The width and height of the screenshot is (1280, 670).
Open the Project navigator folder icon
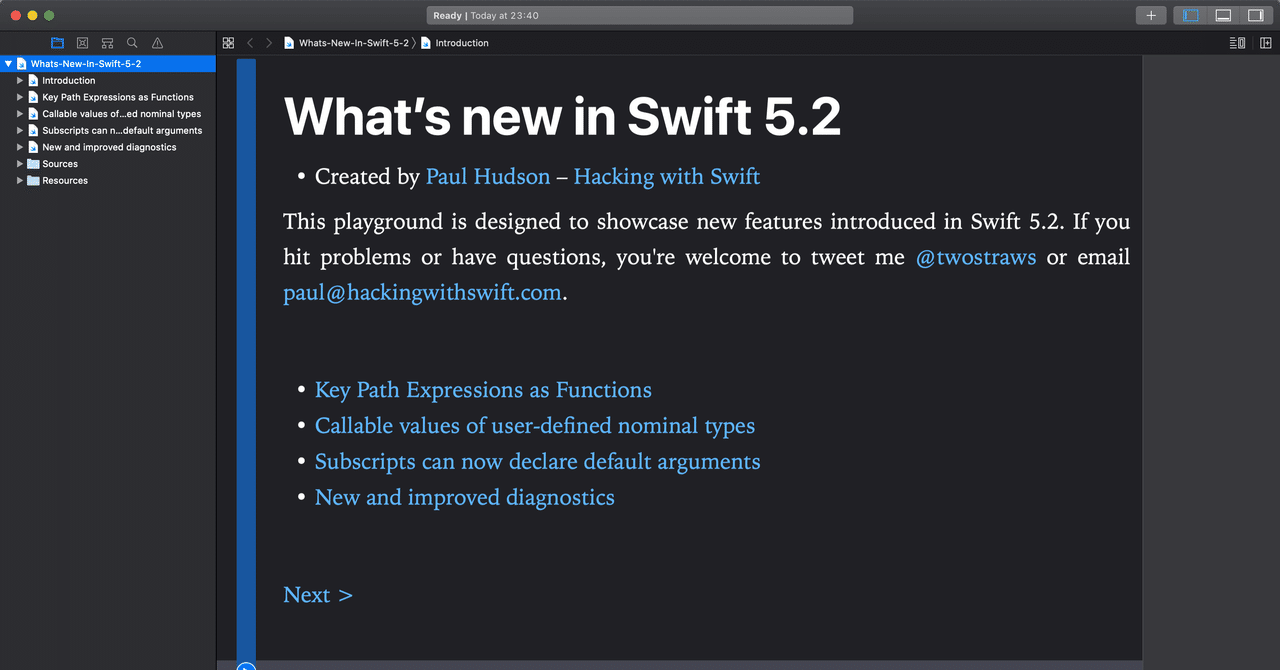click(x=58, y=42)
